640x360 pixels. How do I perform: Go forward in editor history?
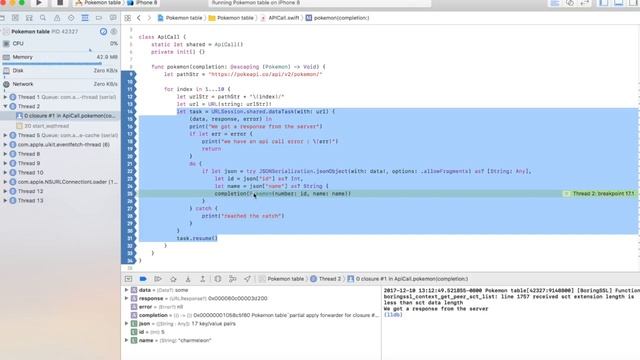149,18
